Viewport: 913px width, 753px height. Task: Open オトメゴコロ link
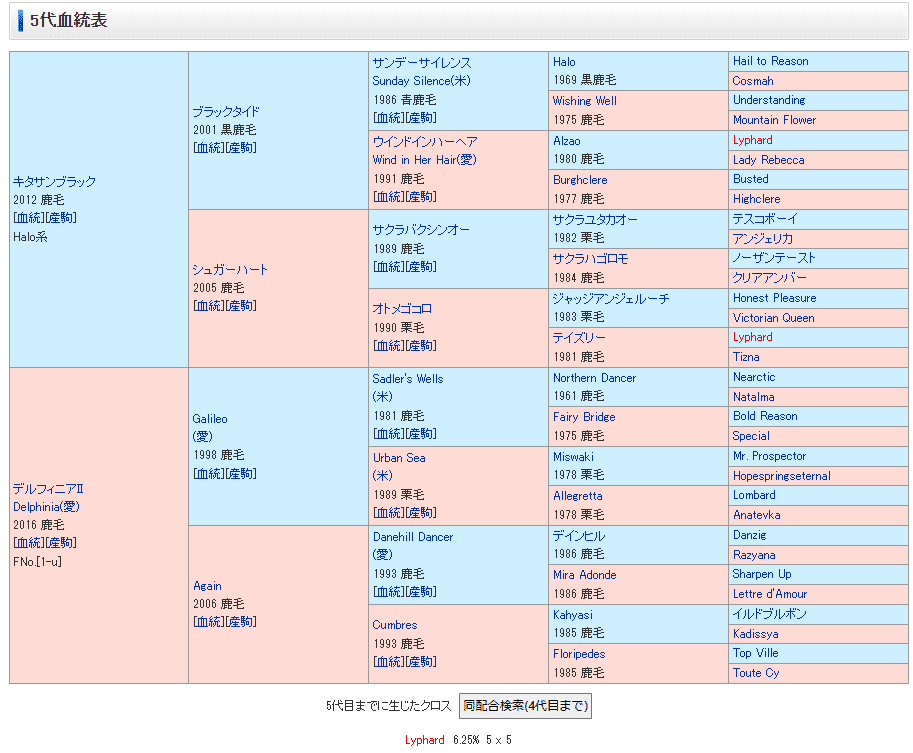(402, 309)
